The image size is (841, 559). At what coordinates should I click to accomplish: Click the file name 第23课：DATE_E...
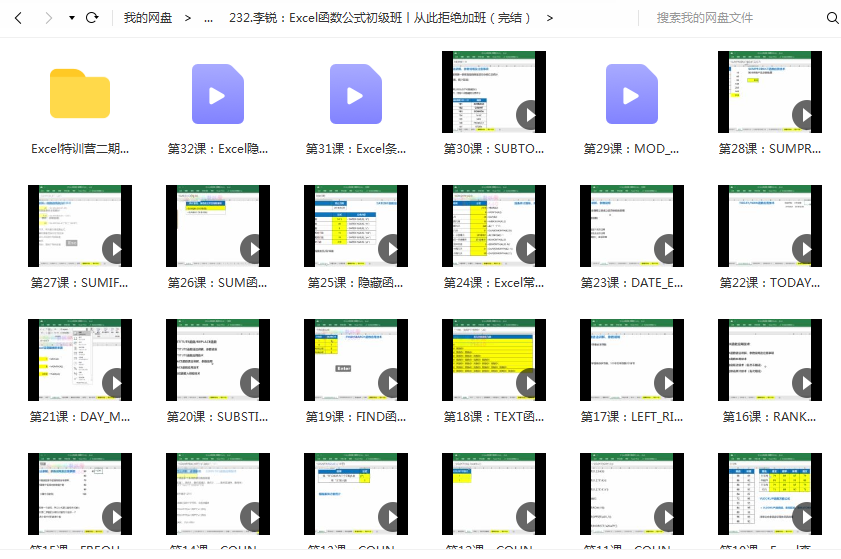pos(632,283)
